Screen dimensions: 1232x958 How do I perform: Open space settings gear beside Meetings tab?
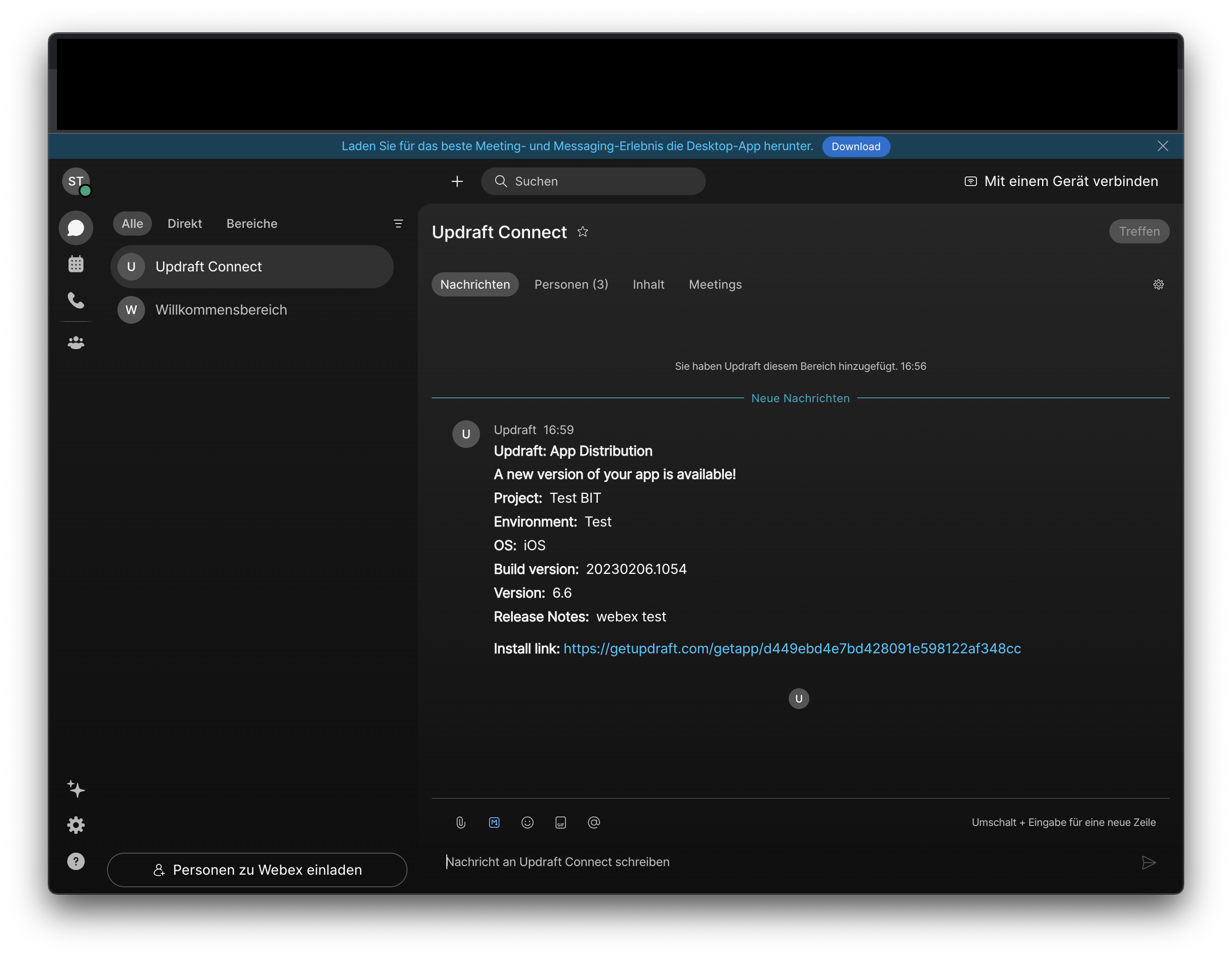click(1158, 284)
